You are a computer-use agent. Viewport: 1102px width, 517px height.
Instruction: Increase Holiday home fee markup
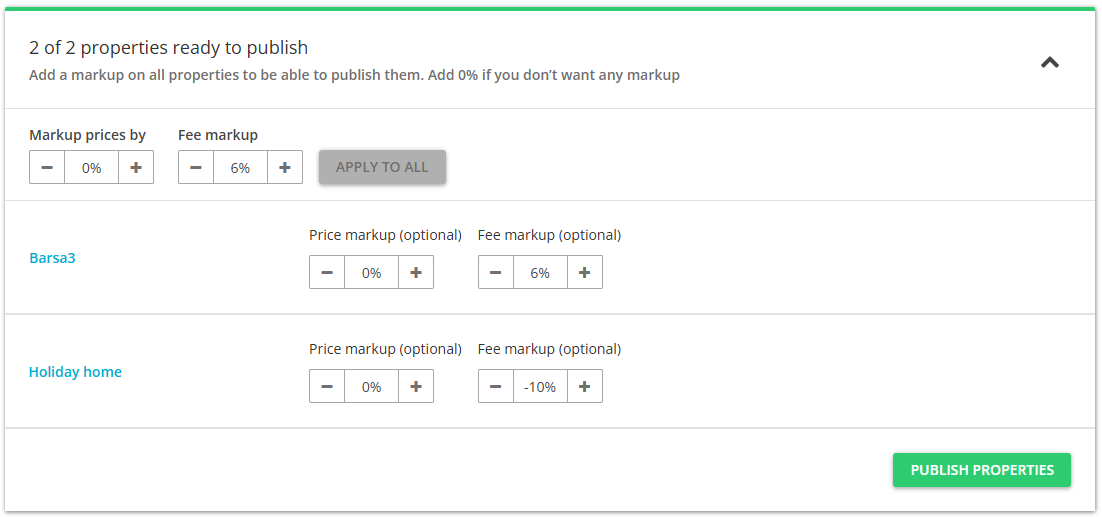click(x=585, y=386)
